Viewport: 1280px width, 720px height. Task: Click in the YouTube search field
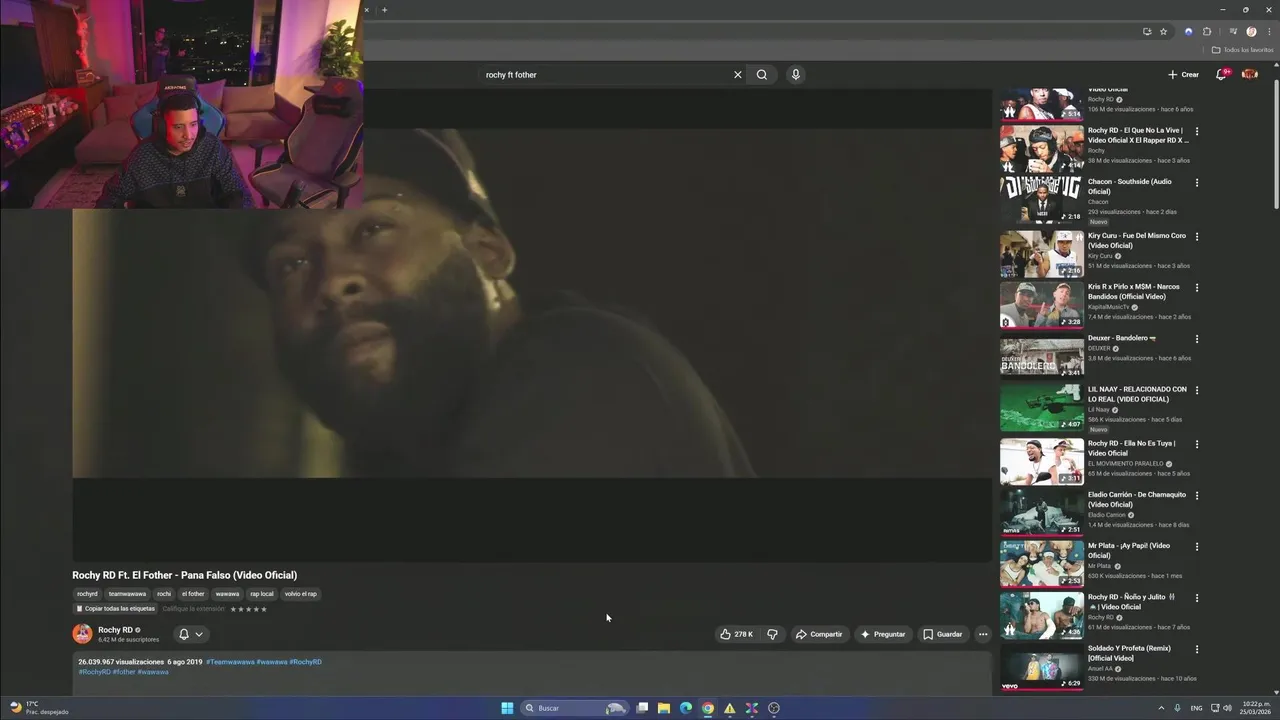(605, 74)
